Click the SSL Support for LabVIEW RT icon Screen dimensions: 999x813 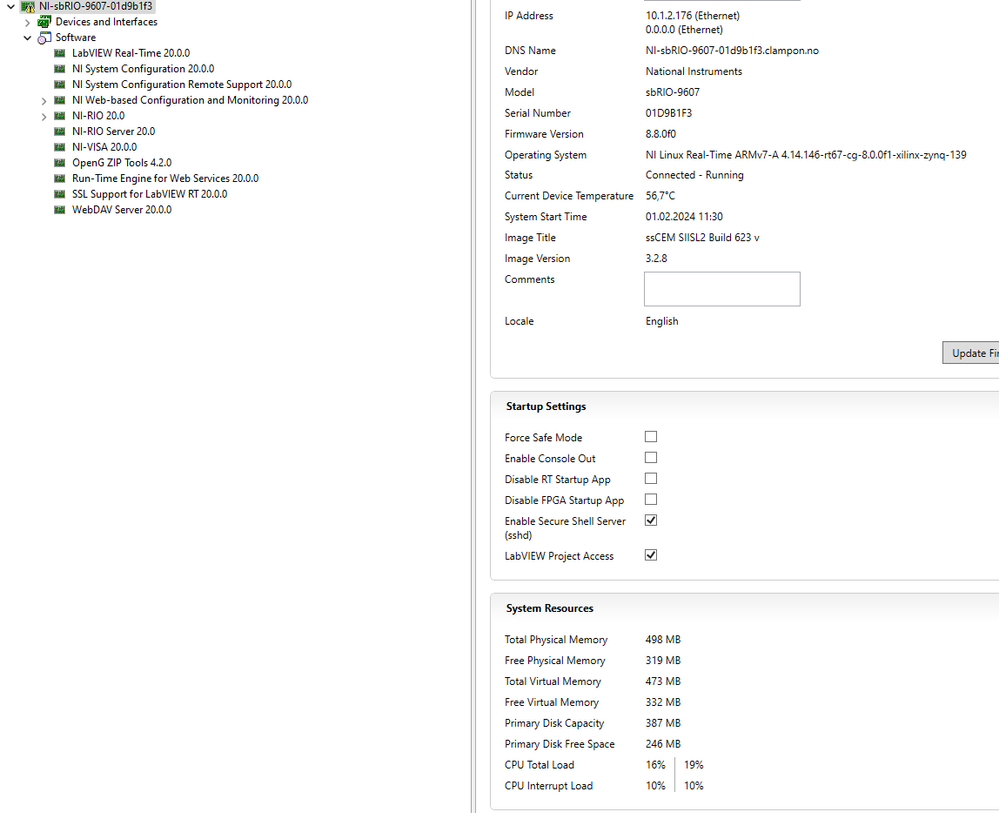pyautogui.click(x=60, y=194)
